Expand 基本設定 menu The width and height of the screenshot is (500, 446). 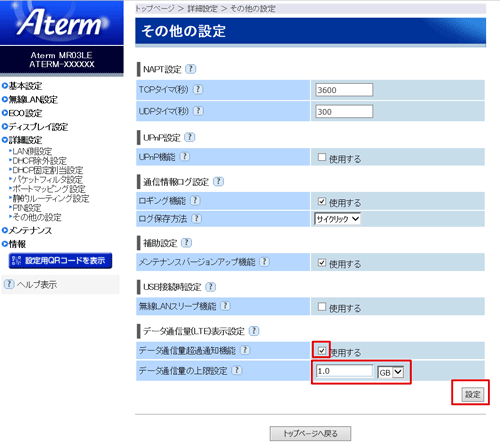pos(22,86)
